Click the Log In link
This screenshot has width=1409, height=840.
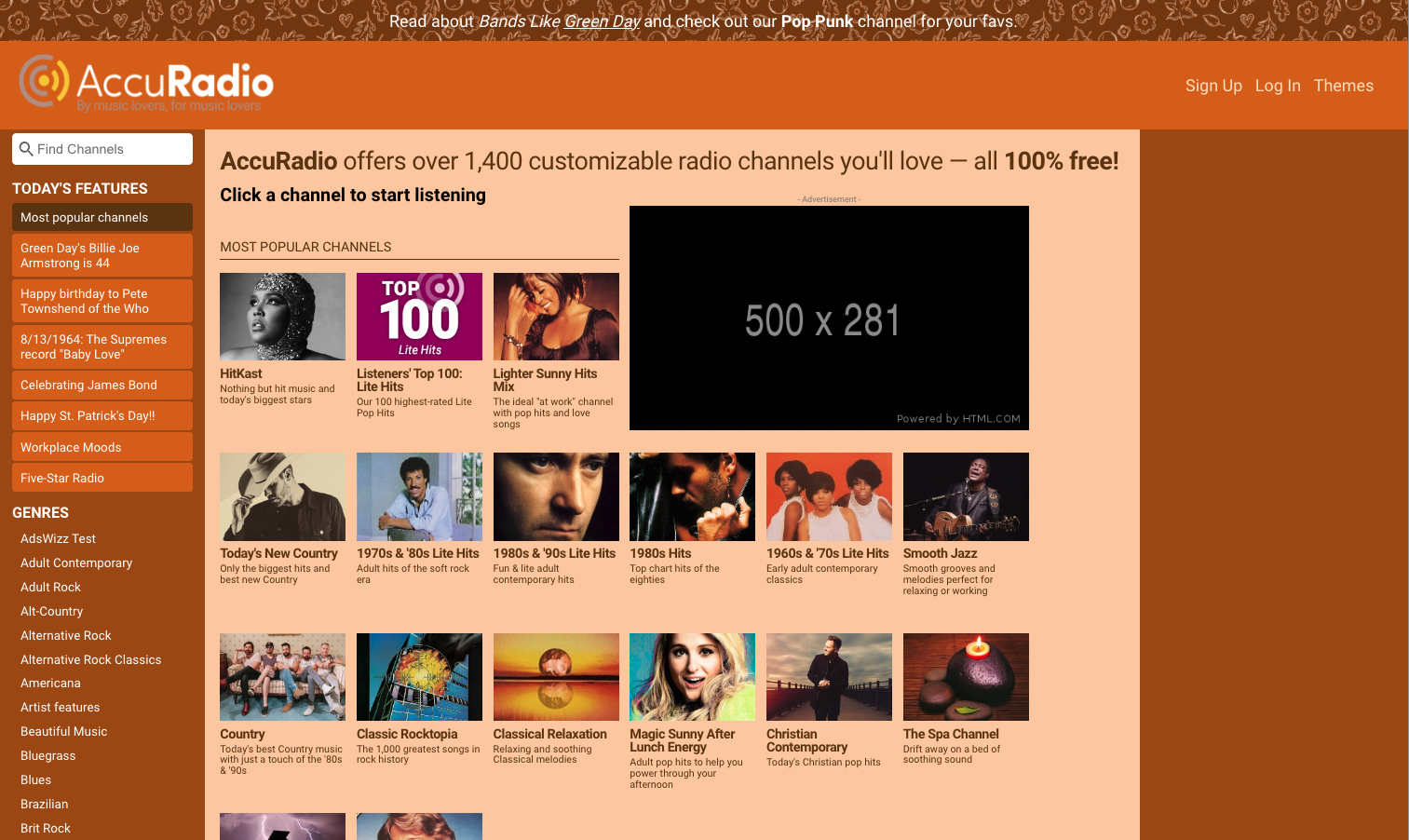pos(1277,86)
